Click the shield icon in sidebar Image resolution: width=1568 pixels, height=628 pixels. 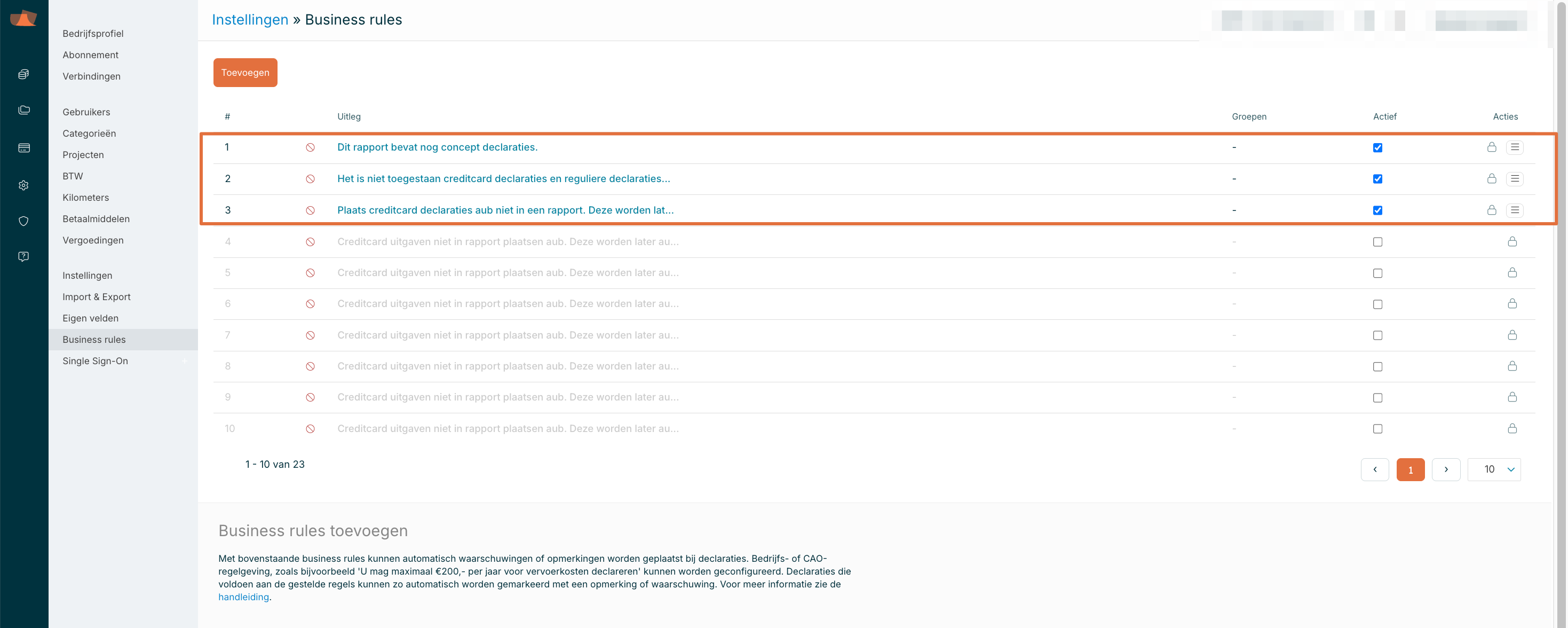click(23, 221)
